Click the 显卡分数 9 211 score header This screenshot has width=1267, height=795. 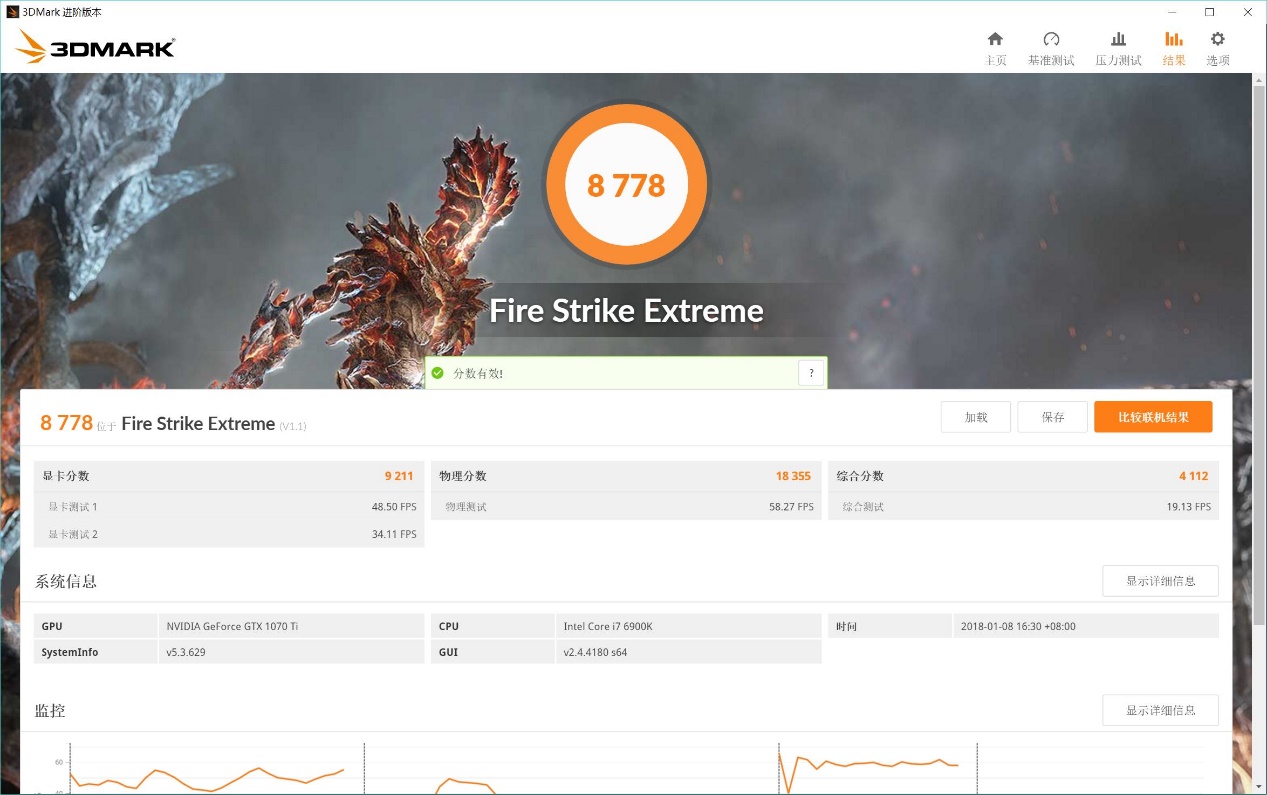click(229, 476)
